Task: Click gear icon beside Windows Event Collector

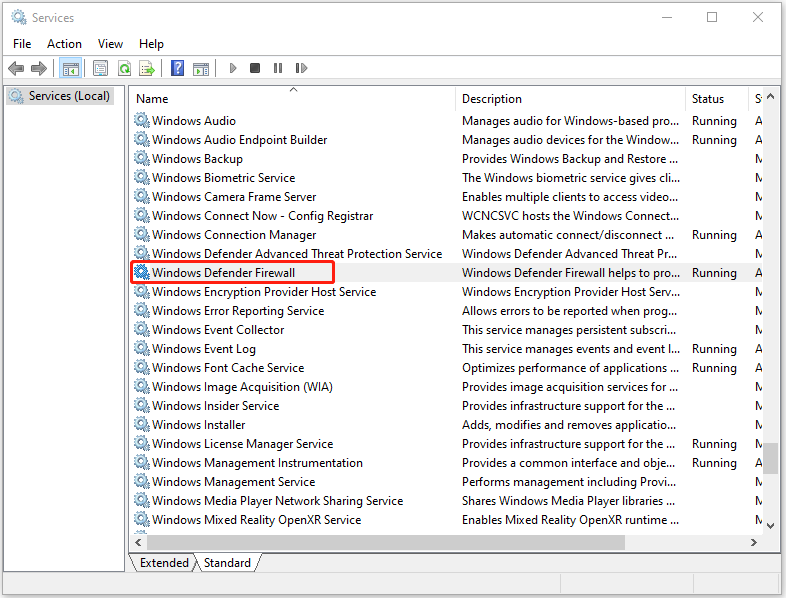Action: [142, 329]
